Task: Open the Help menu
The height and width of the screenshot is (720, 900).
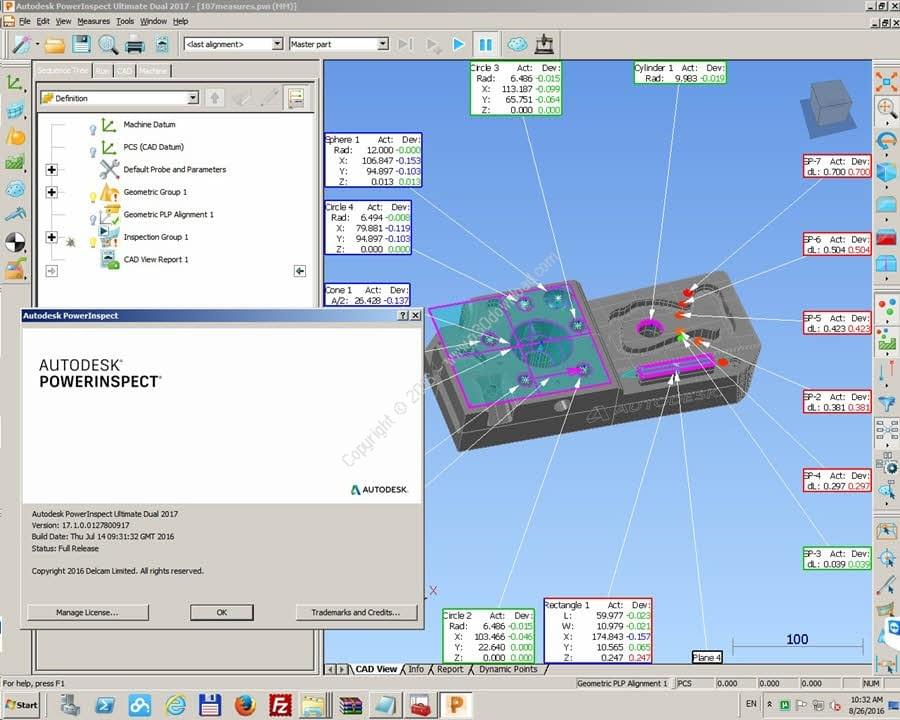Action: point(180,21)
